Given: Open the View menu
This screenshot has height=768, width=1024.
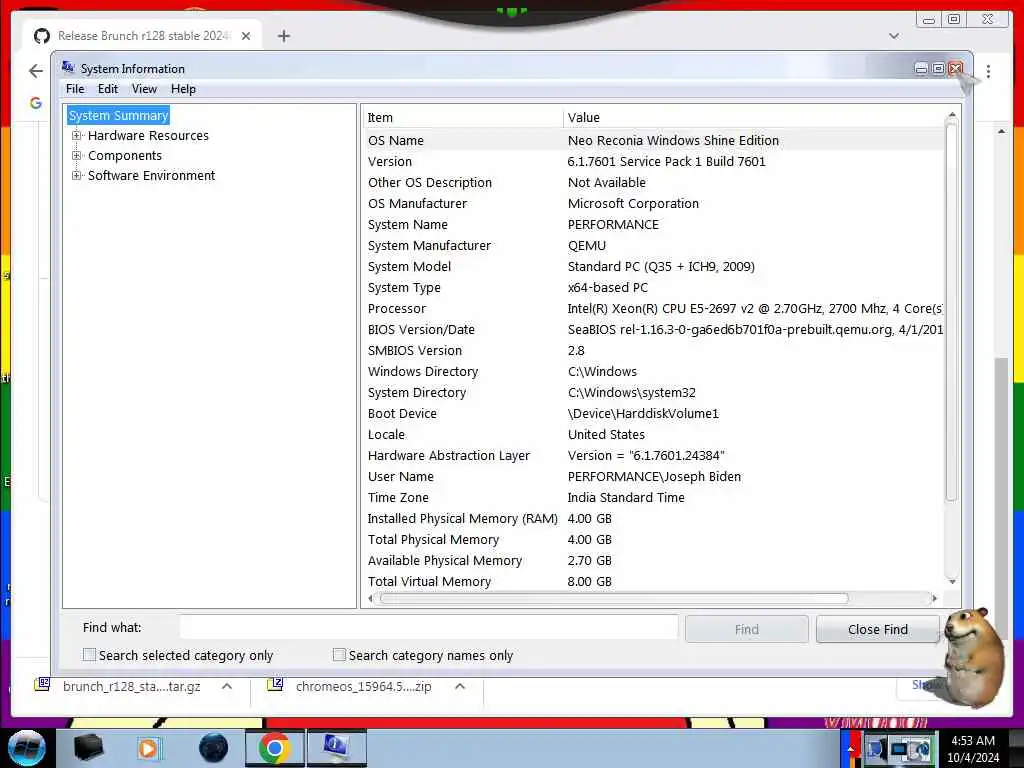Looking at the screenshot, I should (144, 89).
